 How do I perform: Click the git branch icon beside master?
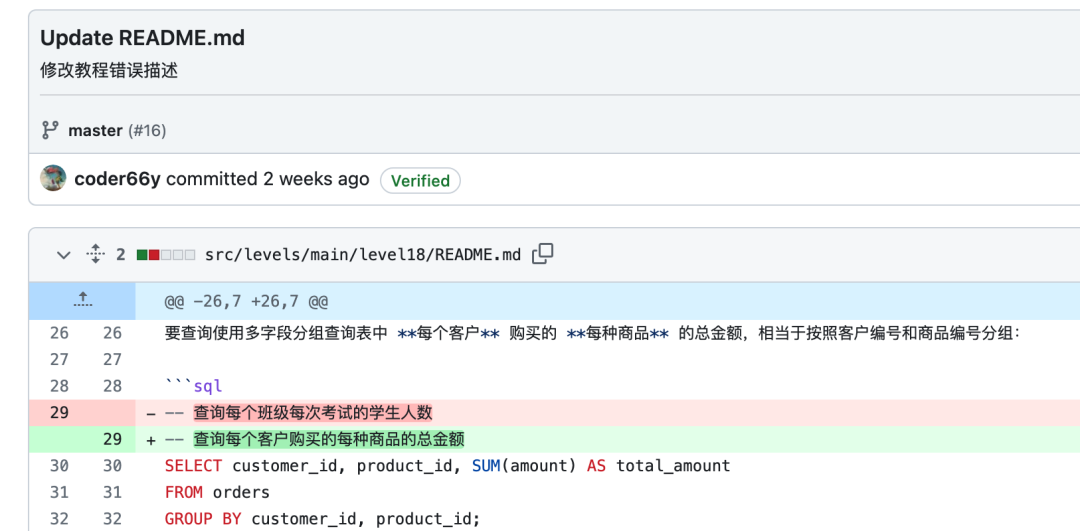(x=50, y=130)
